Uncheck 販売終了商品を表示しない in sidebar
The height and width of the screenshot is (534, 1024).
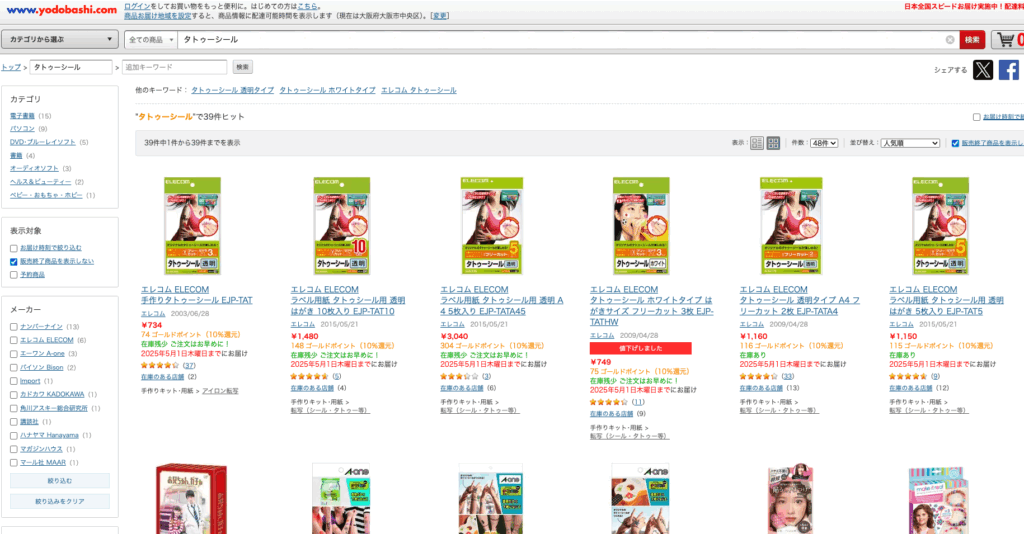pyautogui.click(x=14, y=262)
